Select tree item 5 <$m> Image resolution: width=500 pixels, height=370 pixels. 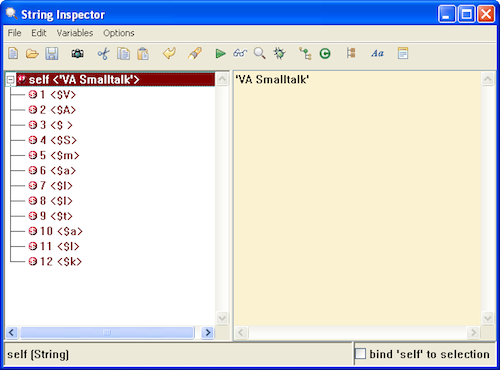[x=54, y=156]
